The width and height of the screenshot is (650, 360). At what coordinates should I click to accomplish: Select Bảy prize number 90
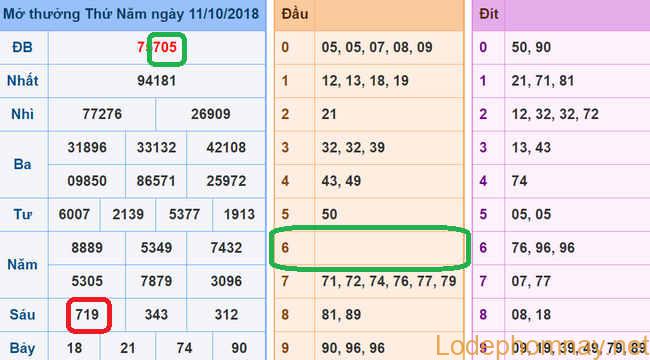coord(239,348)
